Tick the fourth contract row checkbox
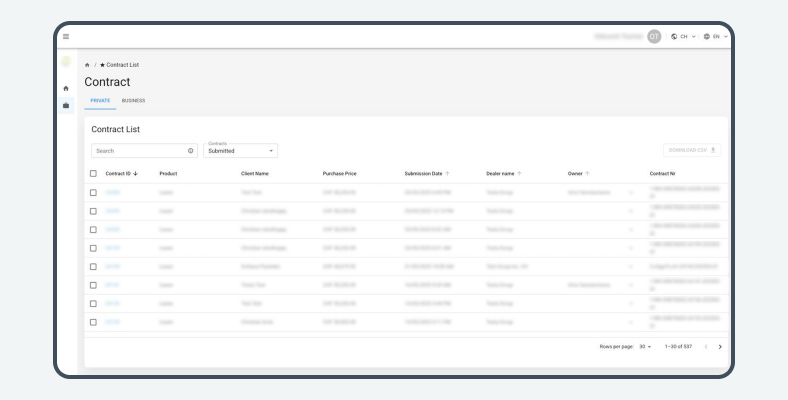This screenshot has width=788, height=400. (93, 248)
